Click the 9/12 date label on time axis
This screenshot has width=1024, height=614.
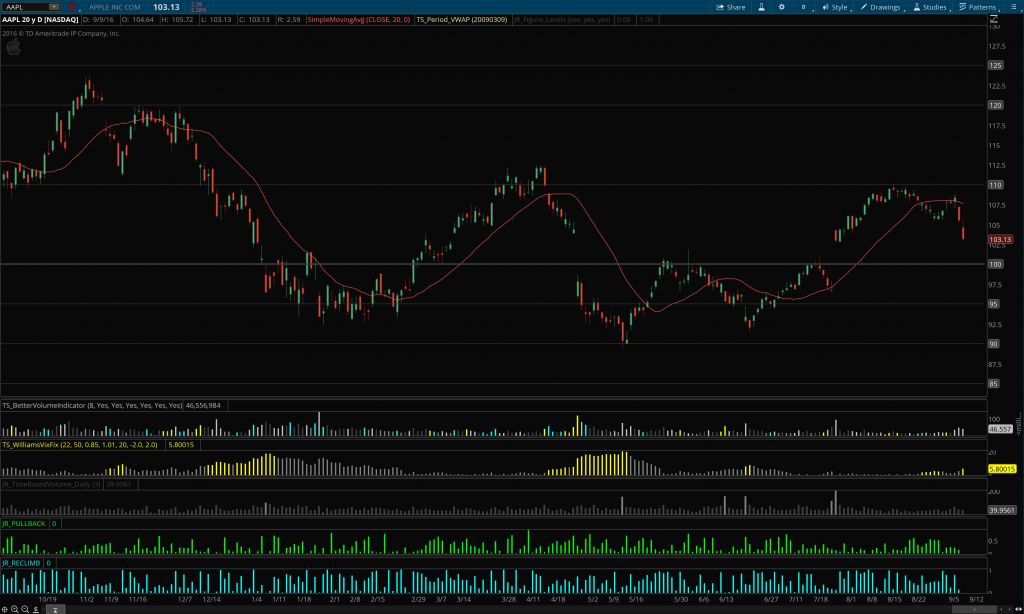[976, 599]
